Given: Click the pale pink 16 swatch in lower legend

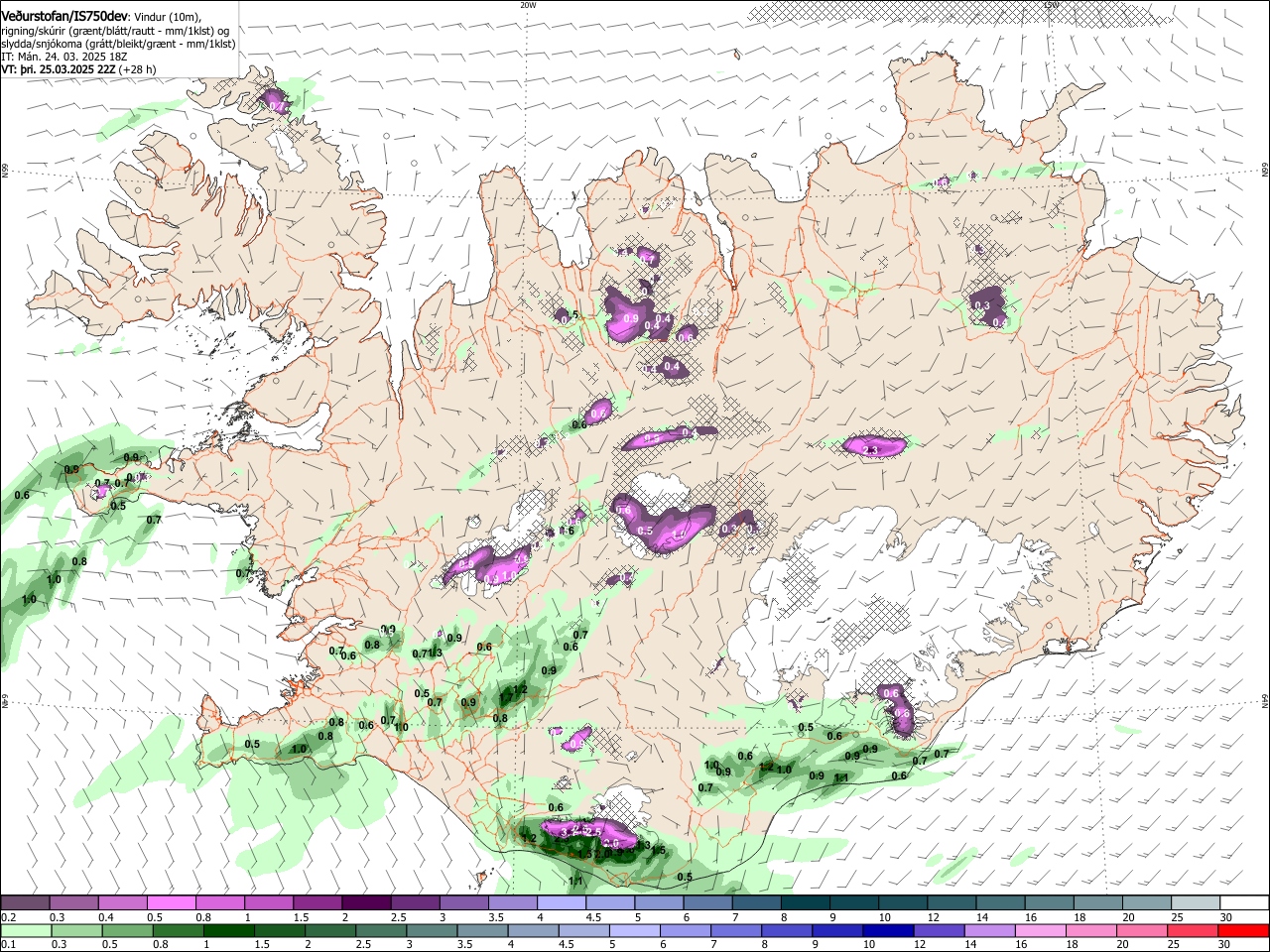Looking at the screenshot, I should 1041,930.
